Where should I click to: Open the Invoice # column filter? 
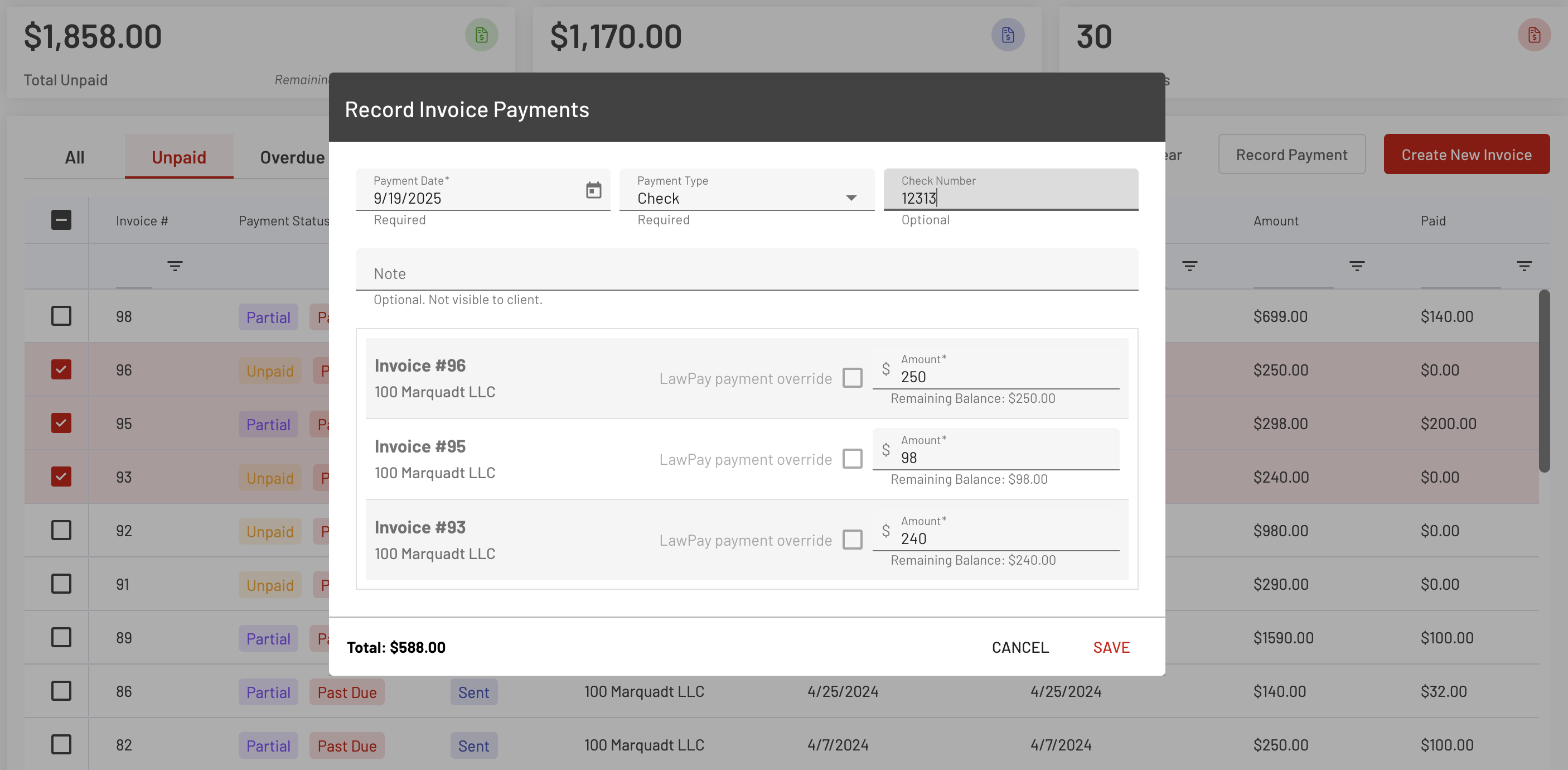point(175,266)
